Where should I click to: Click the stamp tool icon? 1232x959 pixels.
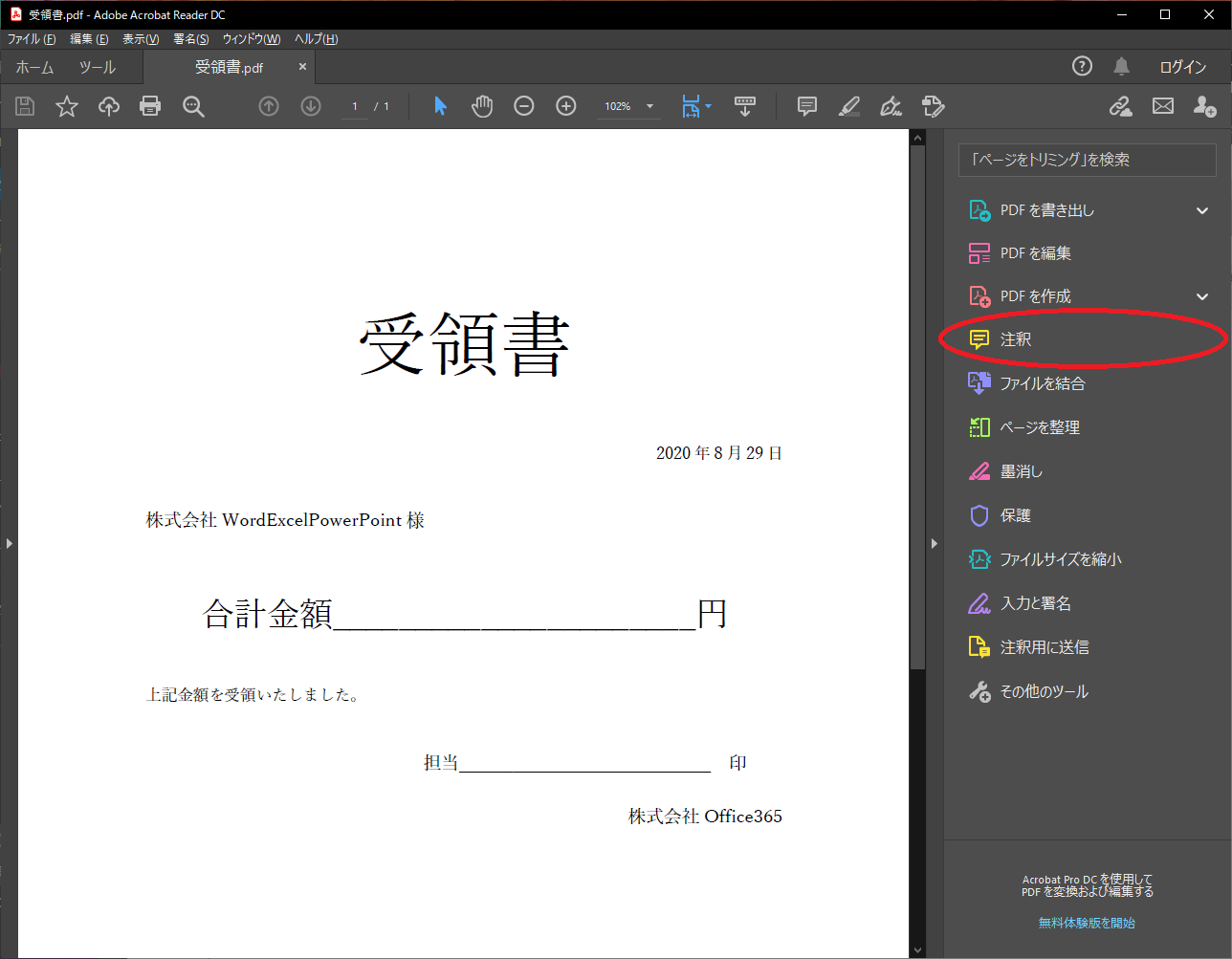pos(933,106)
